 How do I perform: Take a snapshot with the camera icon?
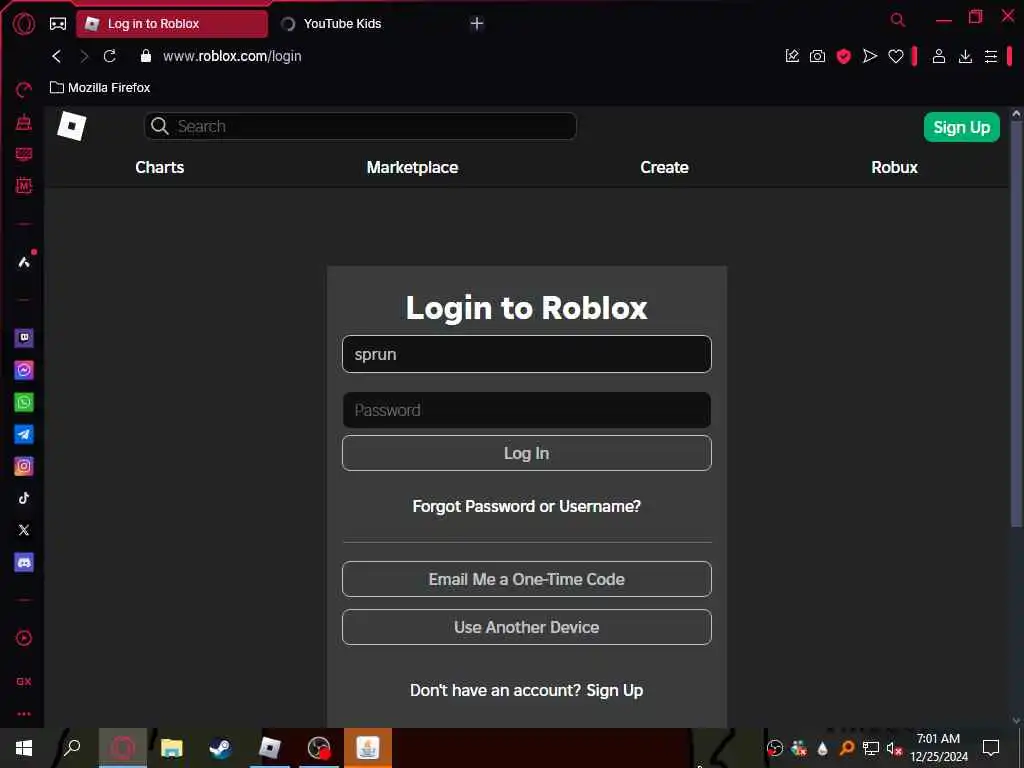(x=817, y=56)
